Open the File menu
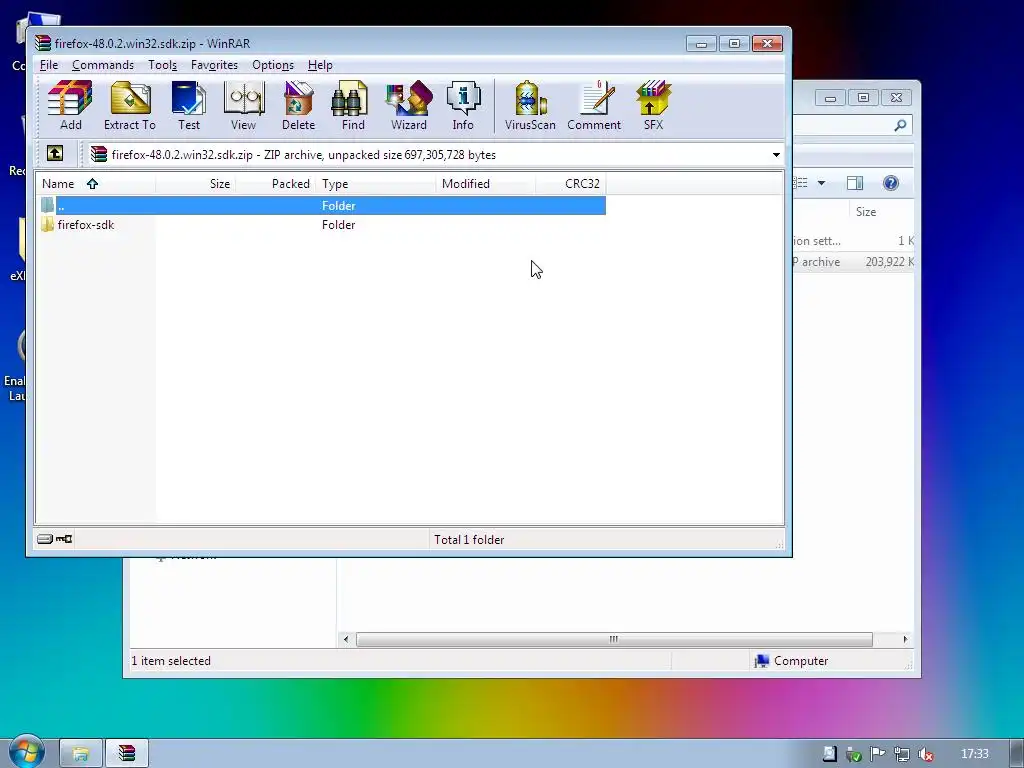This screenshot has width=1024, height=768. [x=49, y=65]
